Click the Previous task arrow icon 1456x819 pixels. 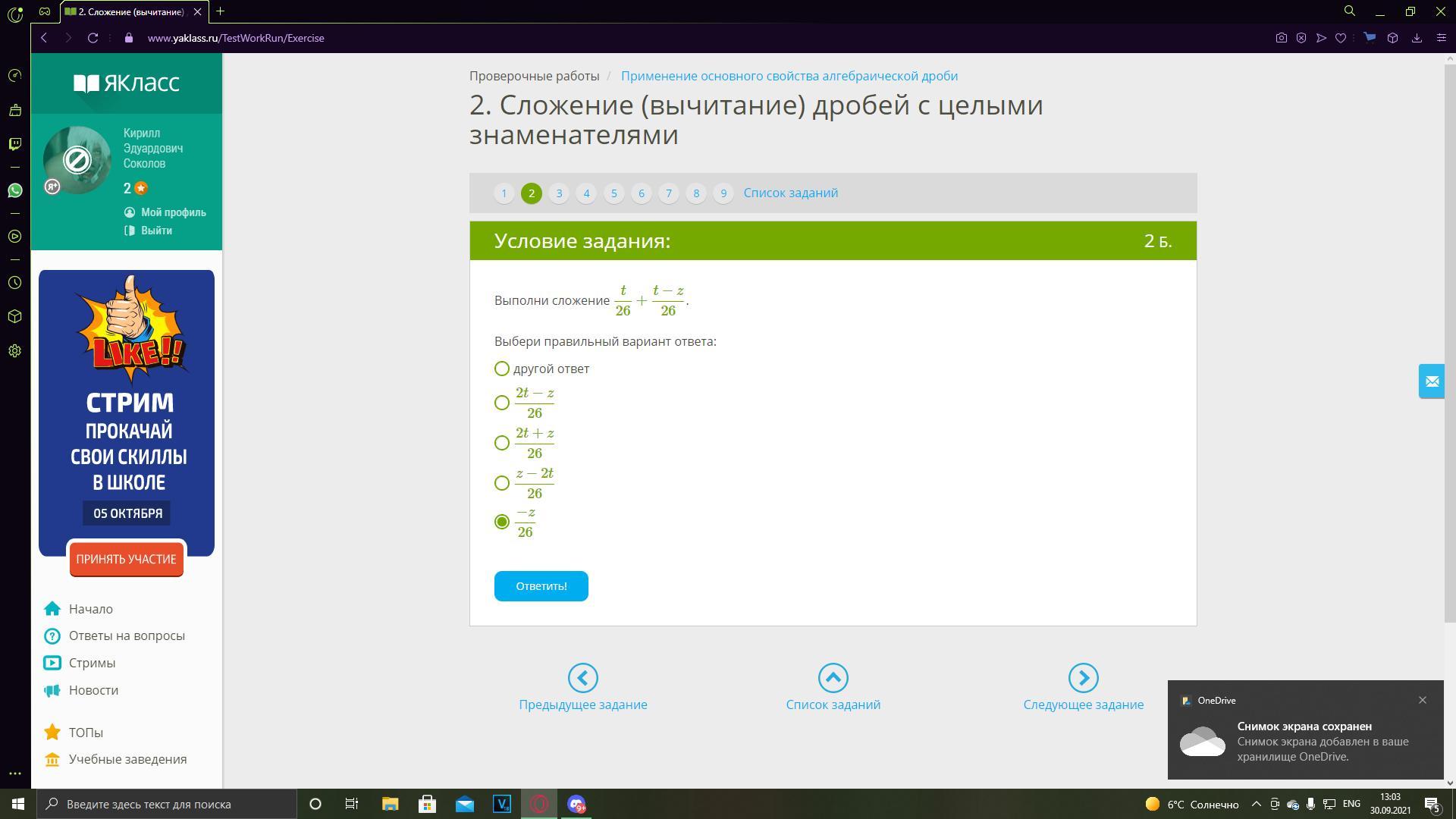click(x=582, y=678)
